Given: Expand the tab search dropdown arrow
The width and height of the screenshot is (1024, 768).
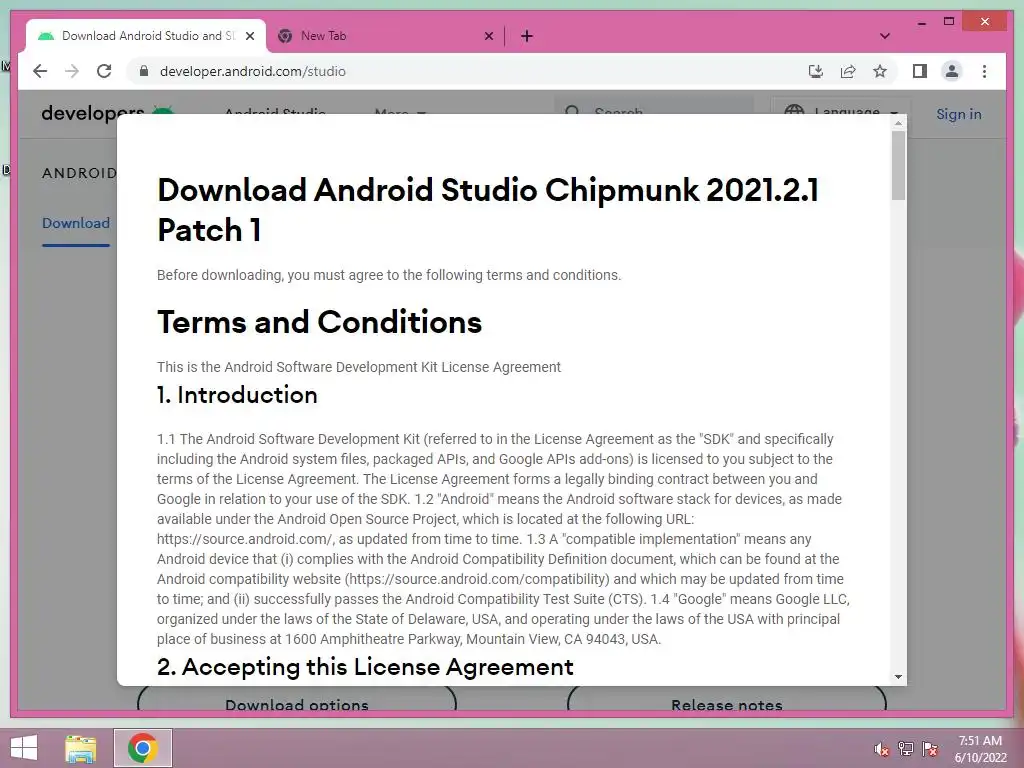Looking at the screenshot, I should click(885, 36).
